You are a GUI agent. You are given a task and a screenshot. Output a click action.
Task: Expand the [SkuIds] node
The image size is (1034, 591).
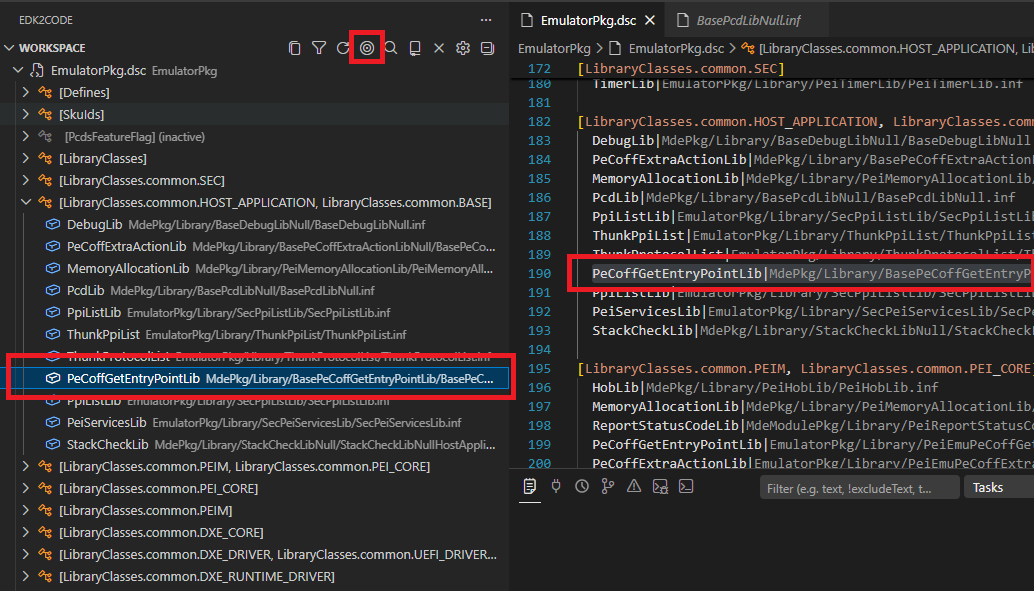coord(26,114)
